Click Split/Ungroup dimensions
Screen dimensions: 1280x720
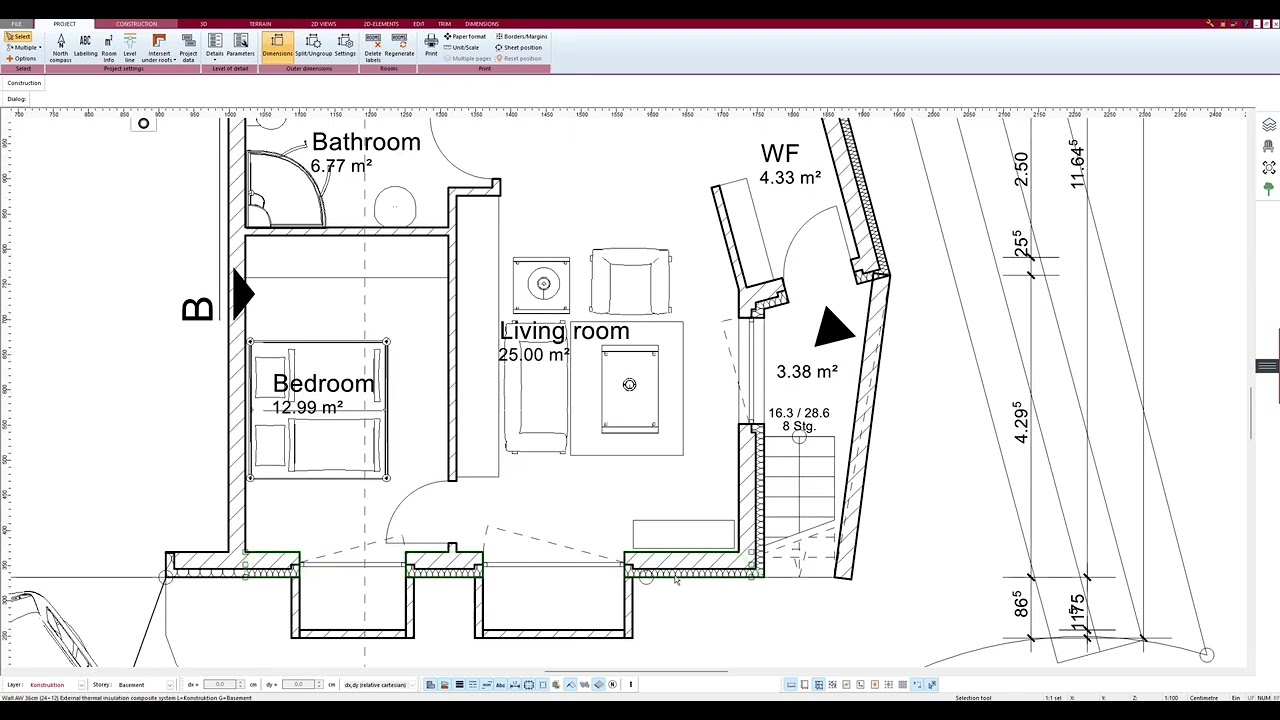(313, 46)
